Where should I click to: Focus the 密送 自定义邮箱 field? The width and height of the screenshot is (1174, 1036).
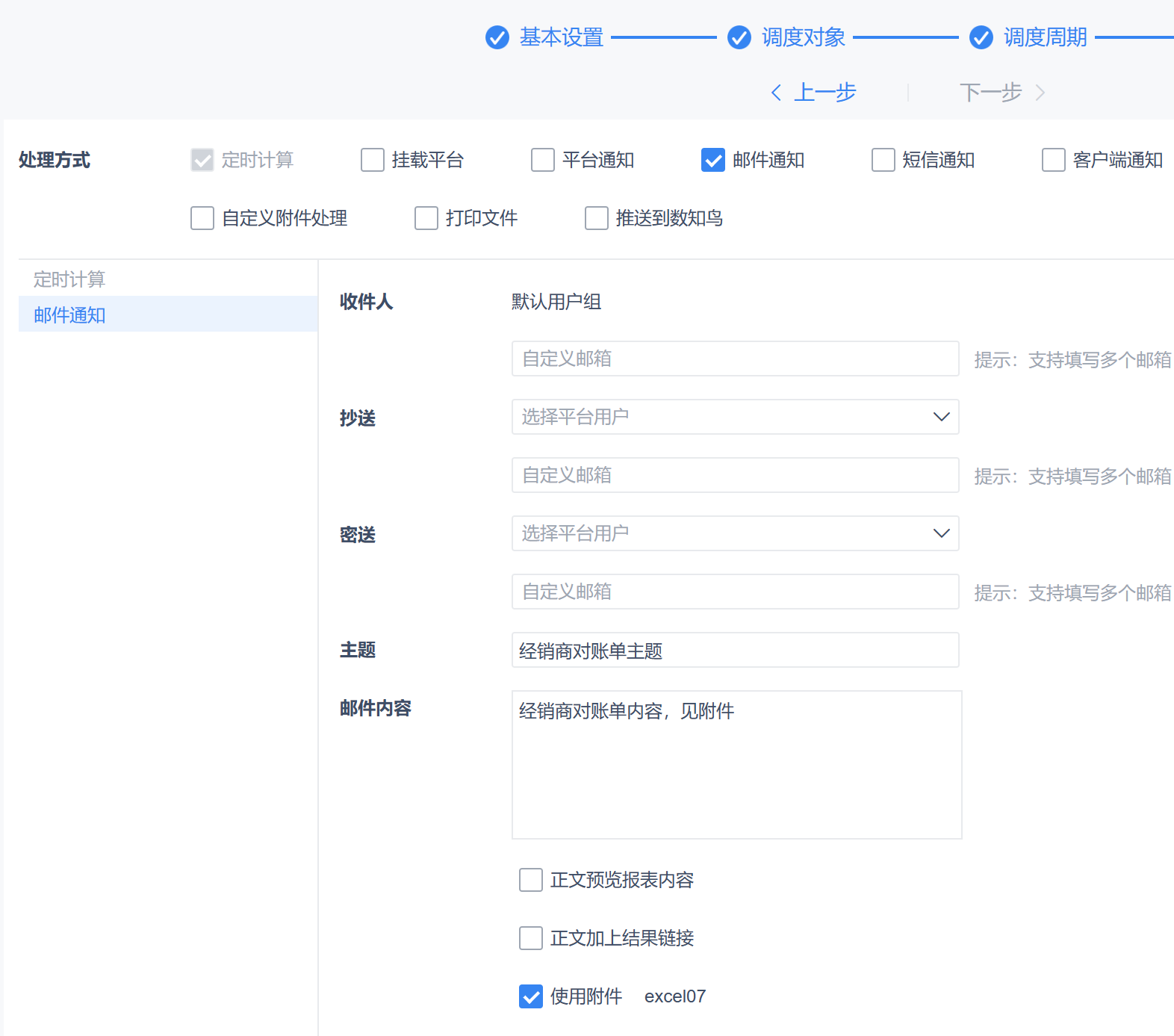tap(736, 592)
